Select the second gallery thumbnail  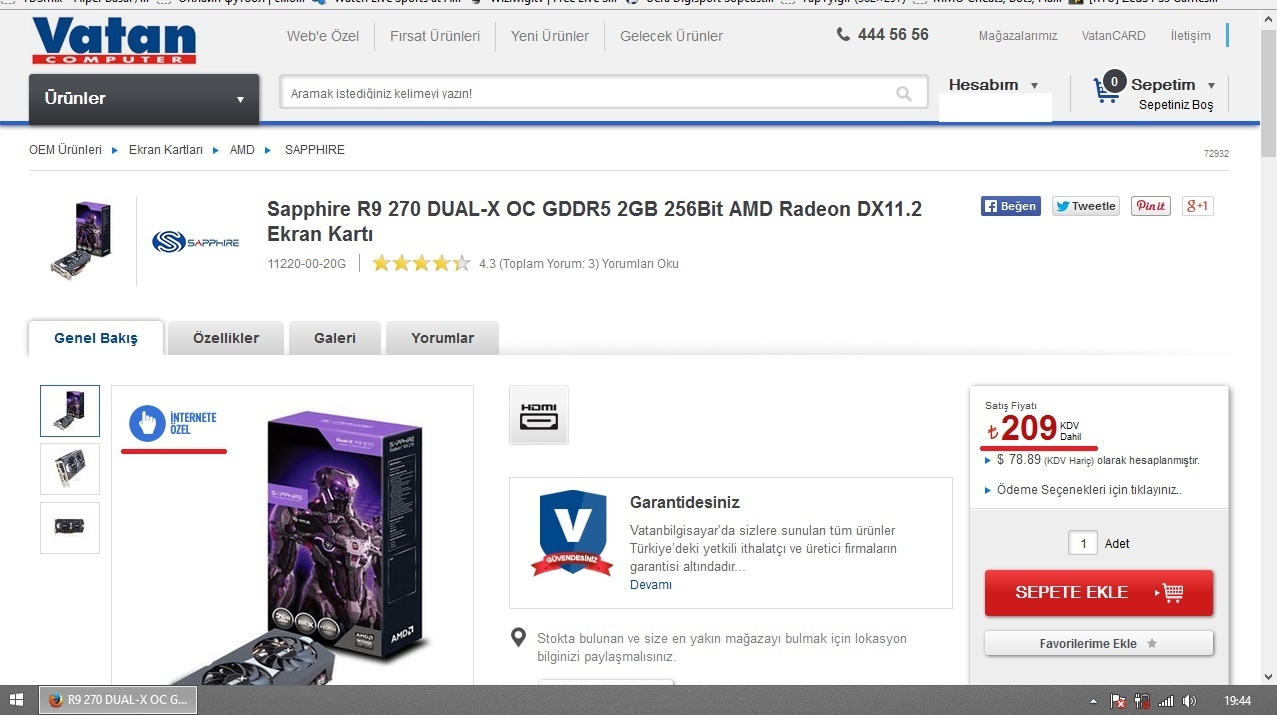pyautogui.click(x=70, y=469)
